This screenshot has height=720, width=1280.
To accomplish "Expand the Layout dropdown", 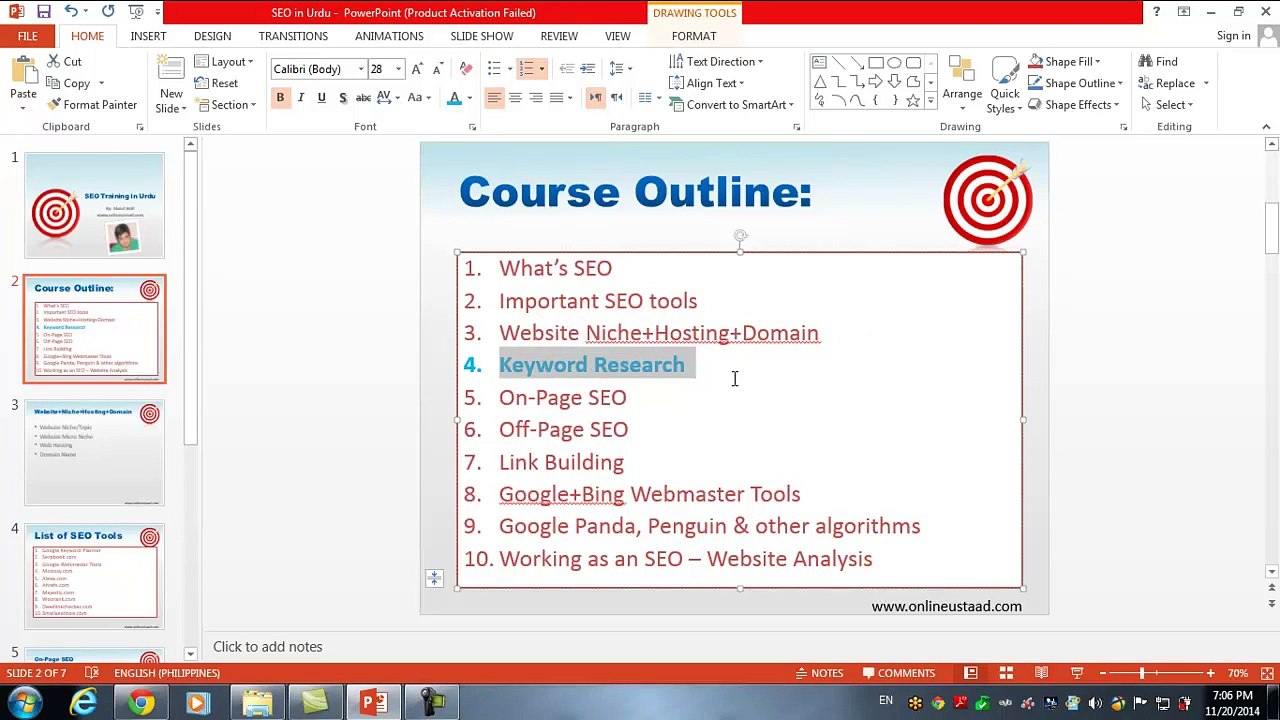I will (x=225, y=62).
